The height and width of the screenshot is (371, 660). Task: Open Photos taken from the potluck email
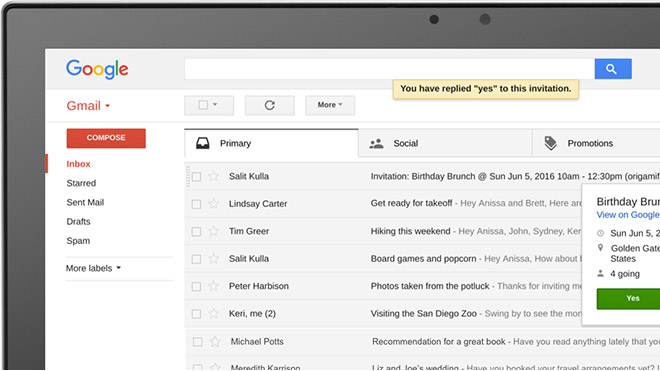click(383, 286)
